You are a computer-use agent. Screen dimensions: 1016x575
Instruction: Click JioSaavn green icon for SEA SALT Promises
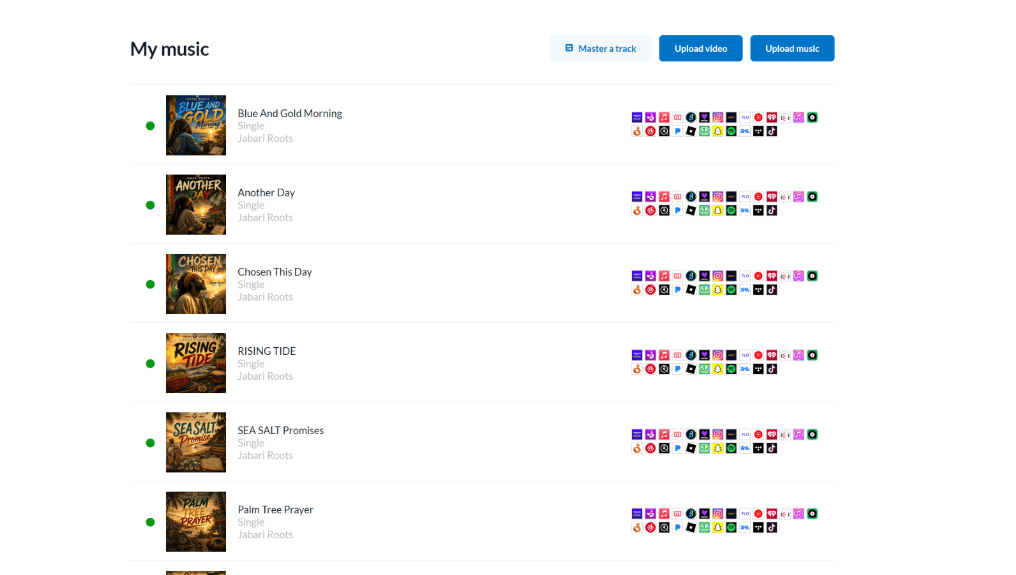coord(704,448)
